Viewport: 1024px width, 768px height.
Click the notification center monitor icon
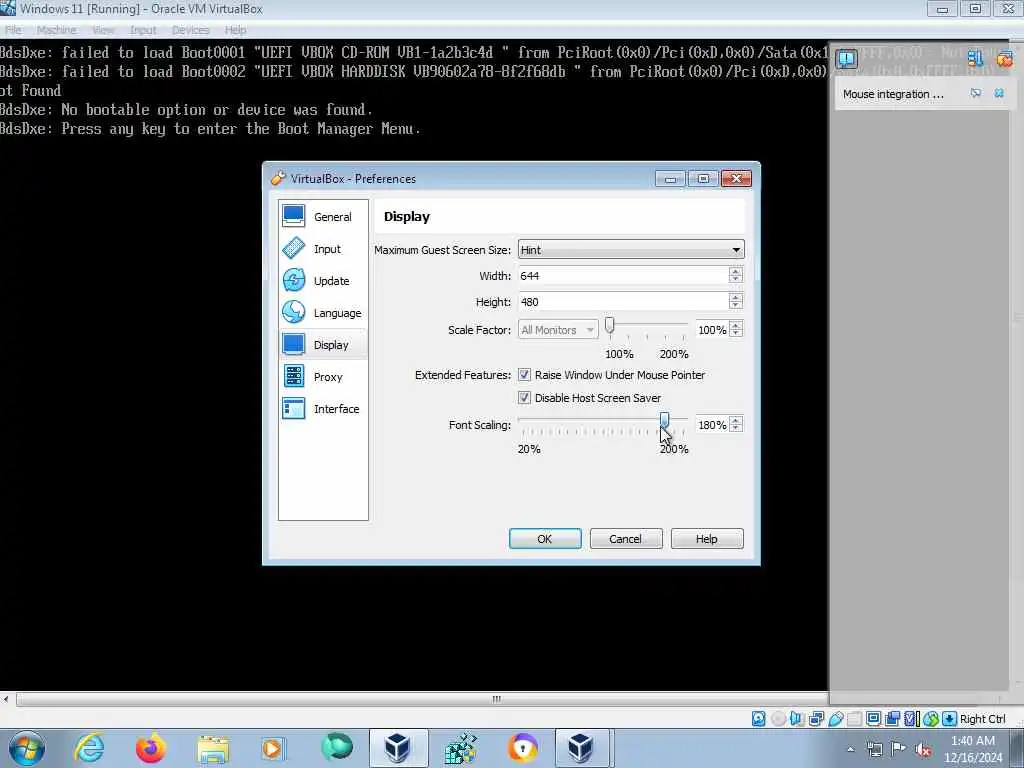coord(846,59)
